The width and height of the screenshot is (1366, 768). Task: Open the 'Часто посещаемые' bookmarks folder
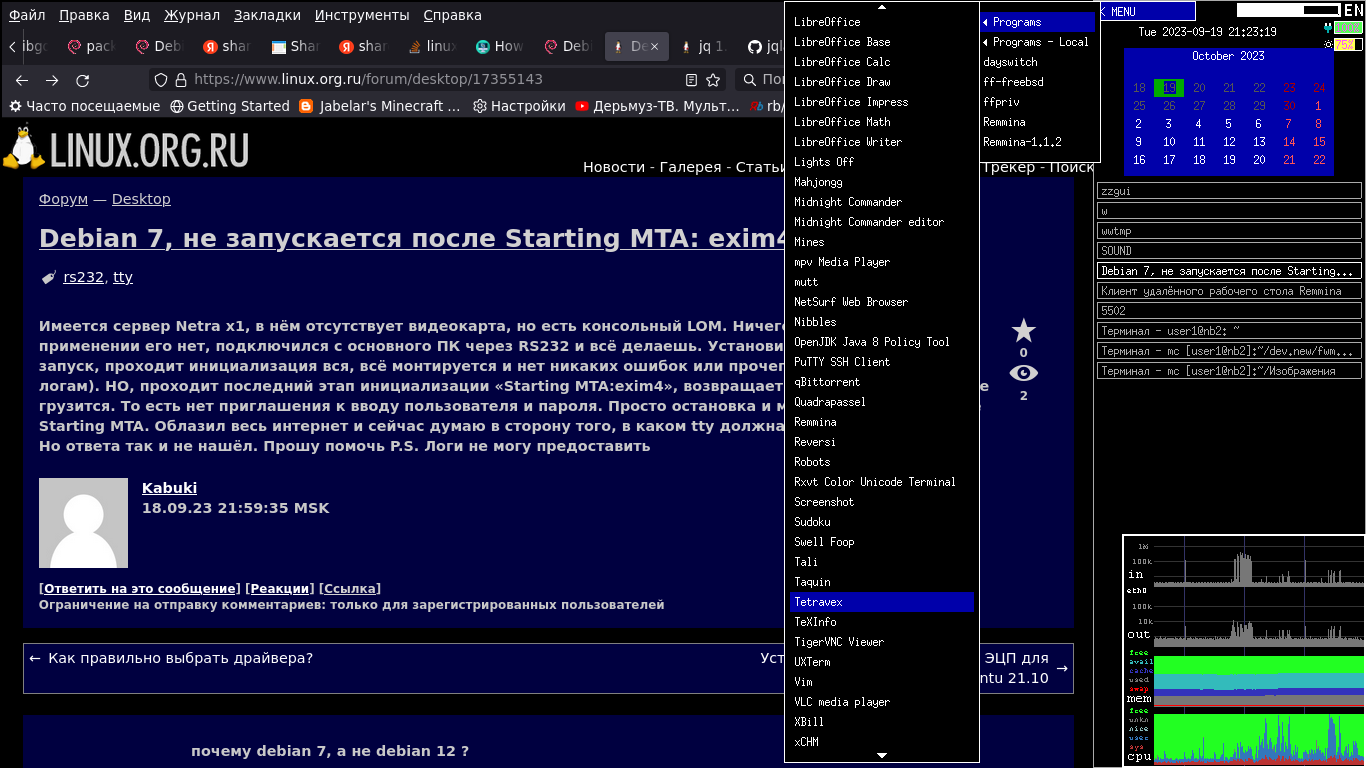click(x=85, y=106)
